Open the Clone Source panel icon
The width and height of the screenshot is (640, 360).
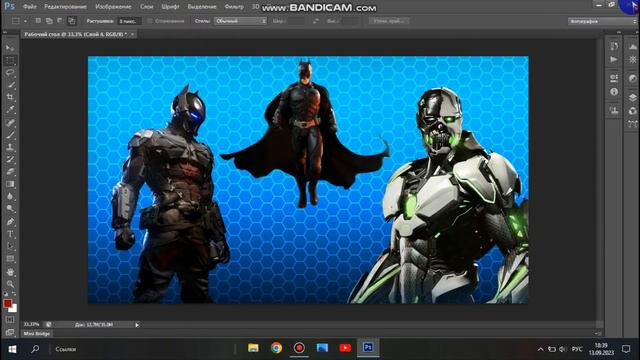pyautogui.click(x=614, y=110)
